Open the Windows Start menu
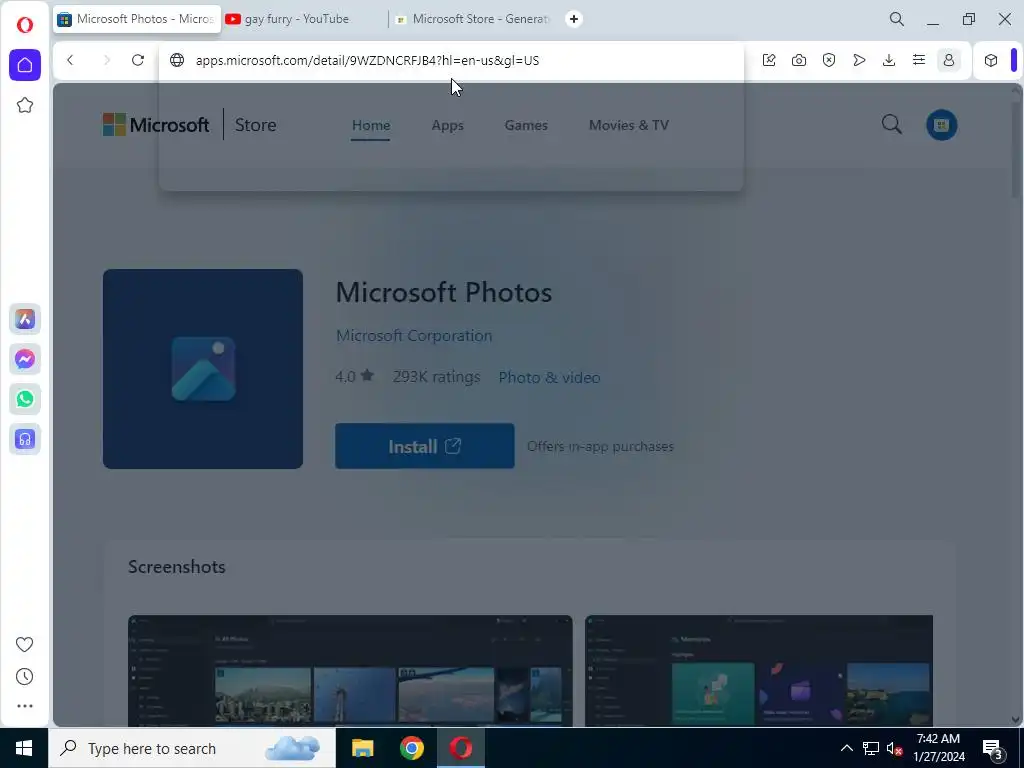This screenshot has height=768, width=1024. point(24,748)
